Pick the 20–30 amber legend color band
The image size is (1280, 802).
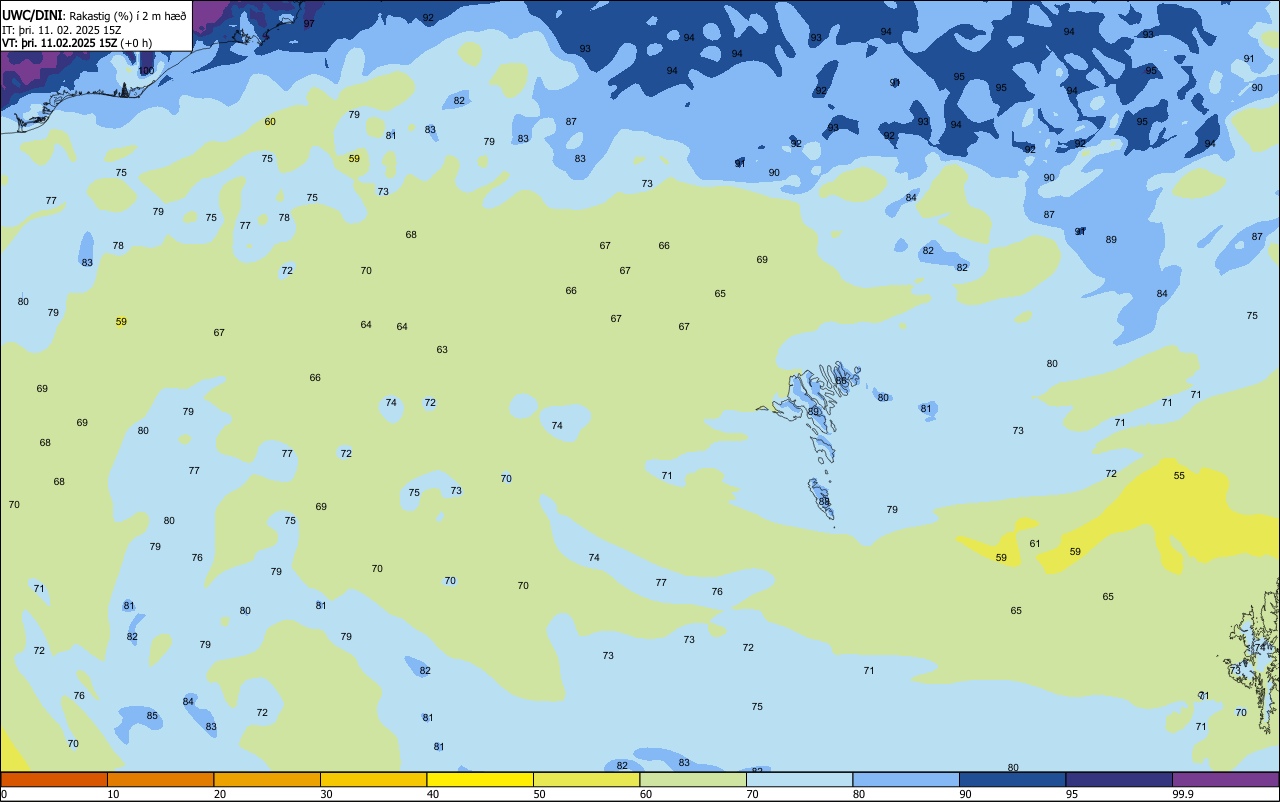click(x=267, y=779)
